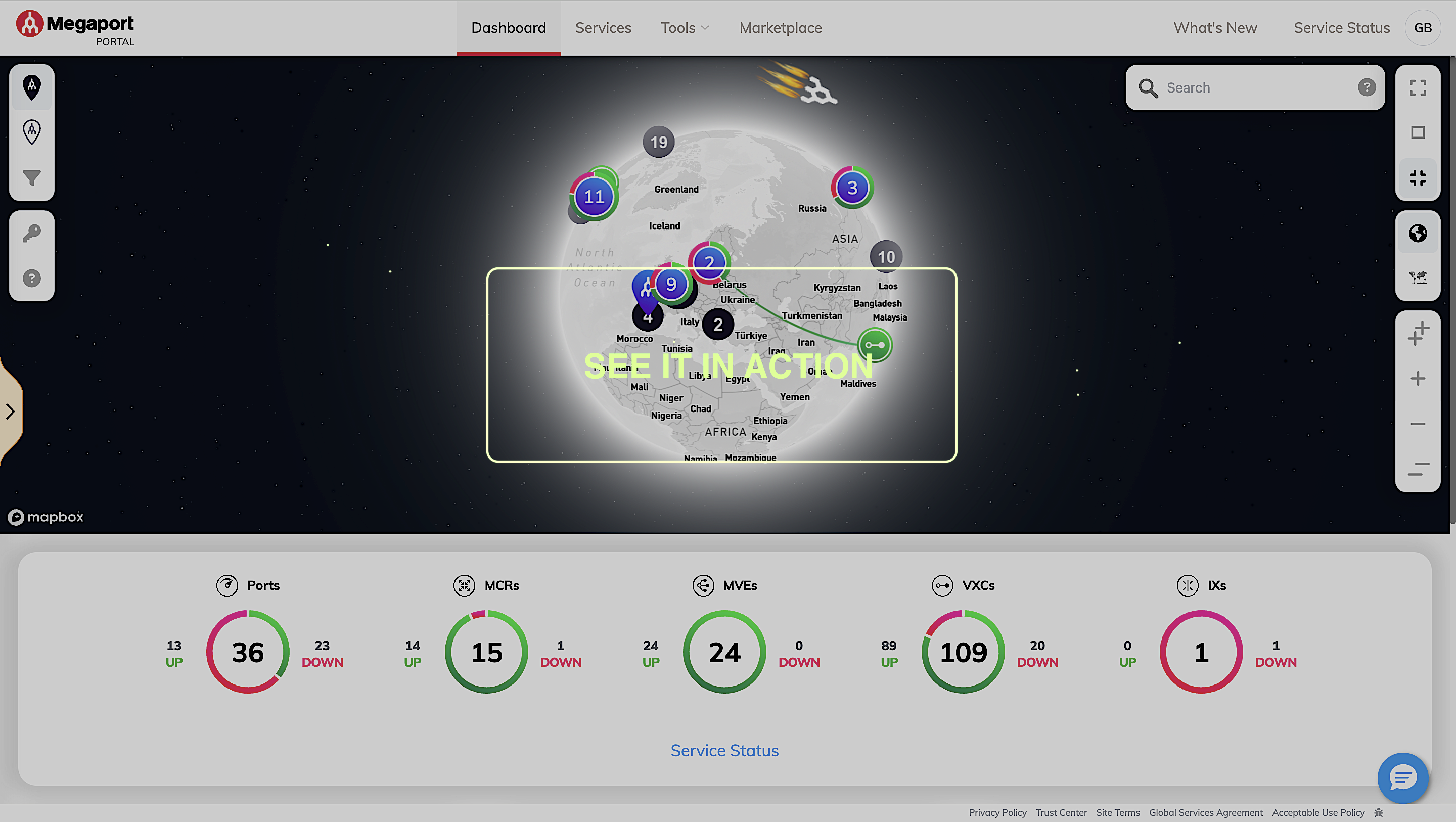Switch to the Services tab
The image size is (1456, 822).
tap(603, 28)
